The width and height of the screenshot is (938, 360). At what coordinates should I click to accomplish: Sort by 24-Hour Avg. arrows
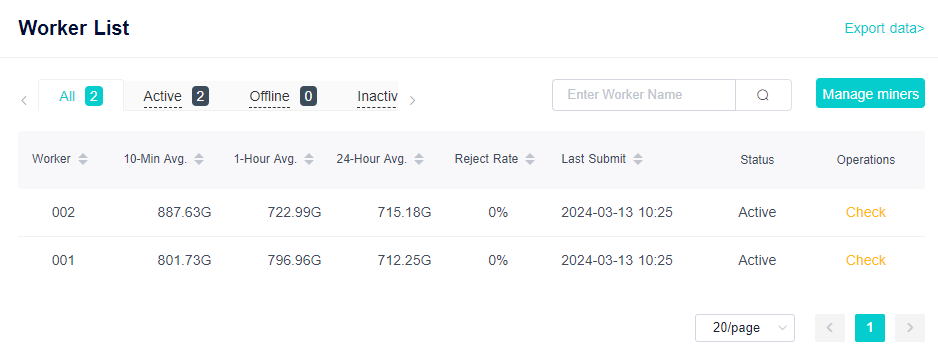419,159
